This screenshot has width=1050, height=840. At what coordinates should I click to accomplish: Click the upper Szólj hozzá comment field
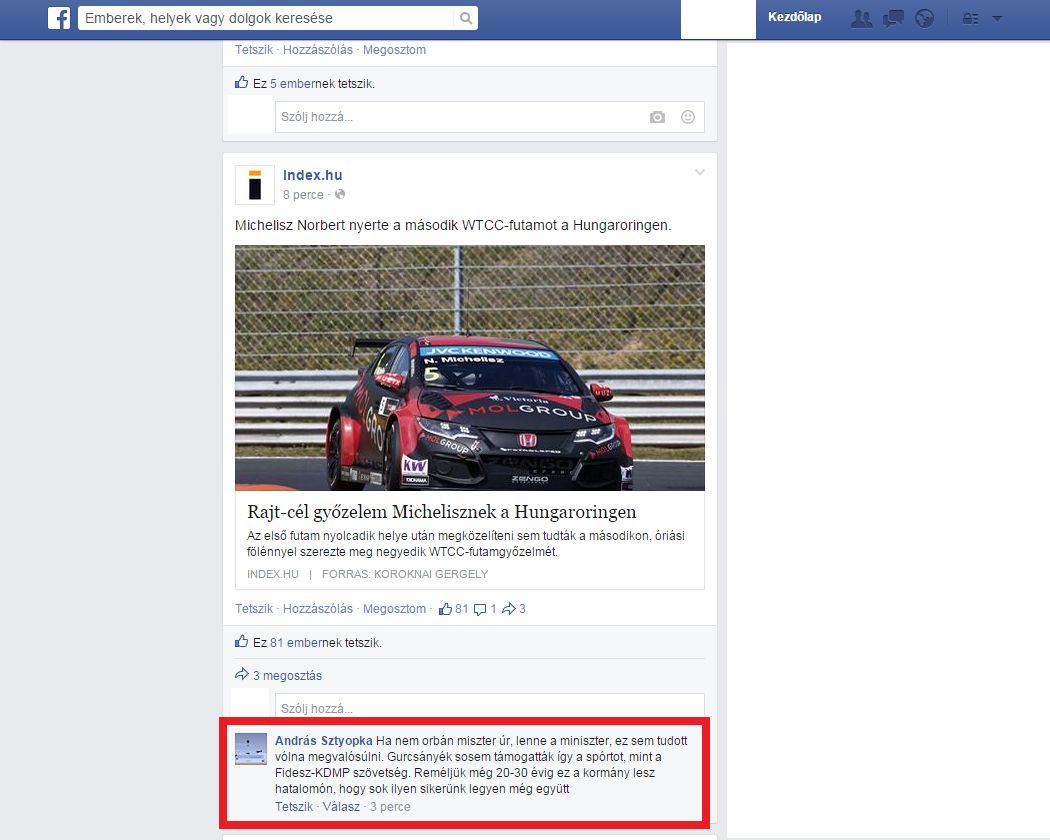(x=490, y=117)
